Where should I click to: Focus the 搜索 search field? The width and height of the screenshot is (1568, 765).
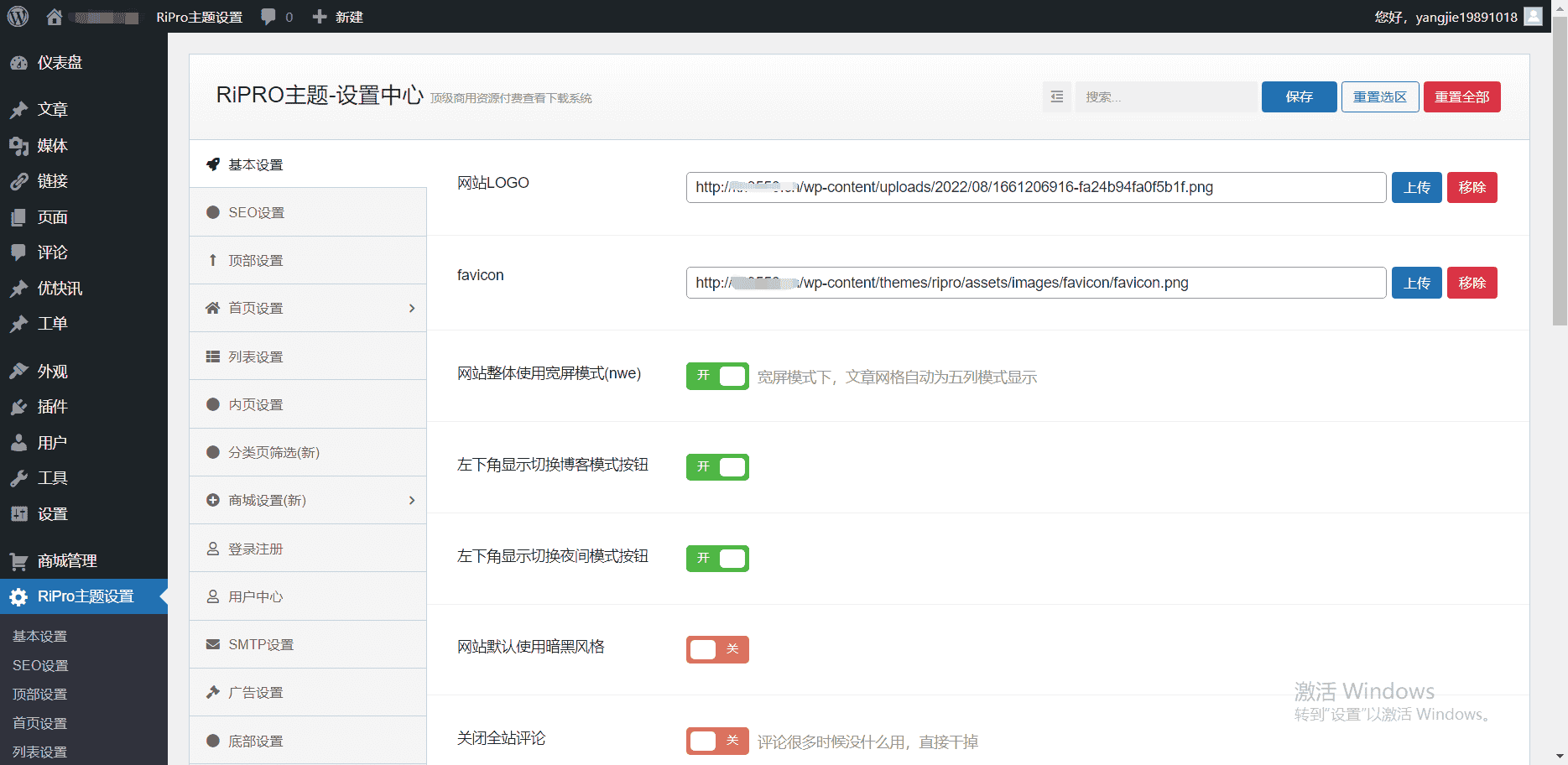(1166, 97)
